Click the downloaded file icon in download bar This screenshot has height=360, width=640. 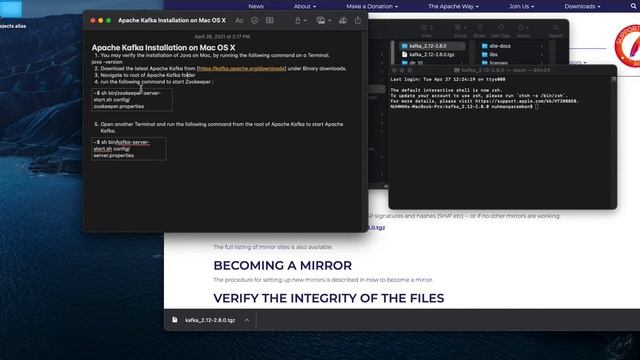[175, 320]
